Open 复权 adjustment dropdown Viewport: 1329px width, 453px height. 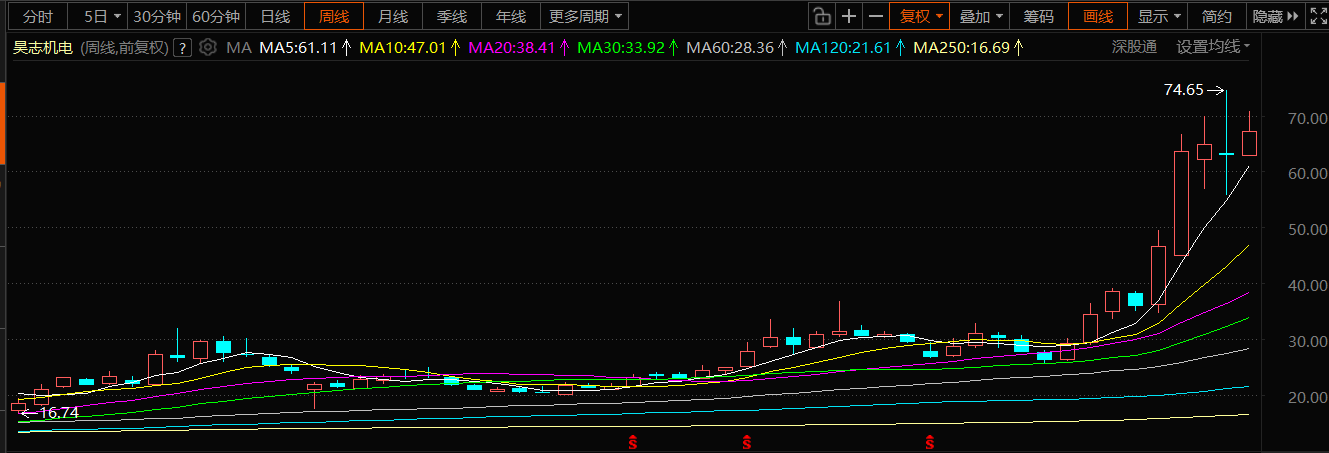point(920,16)
